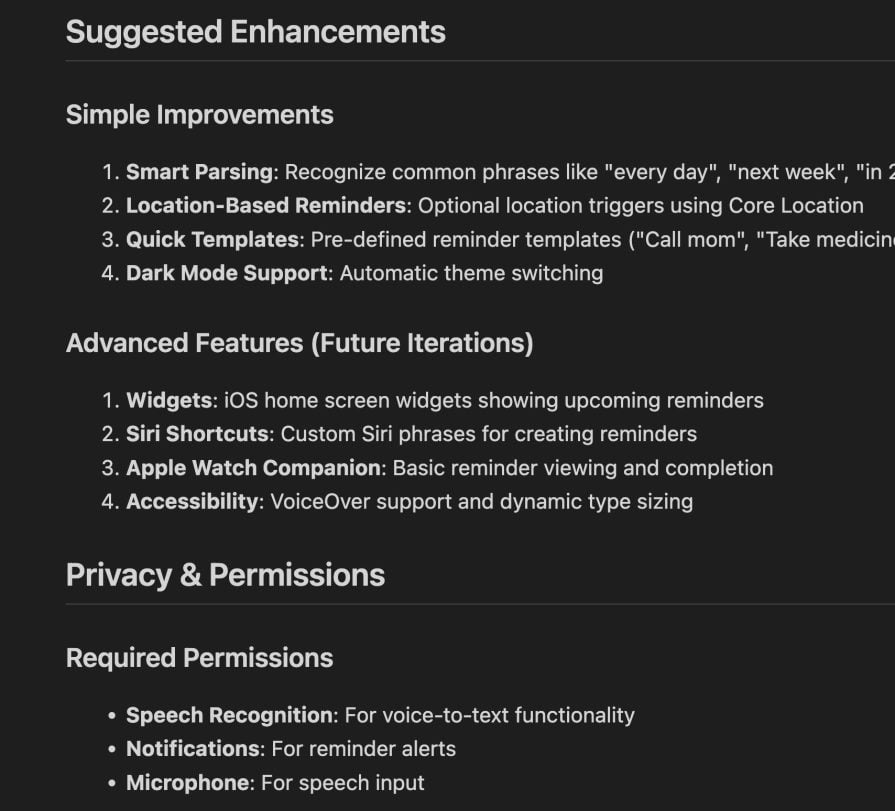Click the Location-Based Reminders bold term

(266, 206)
